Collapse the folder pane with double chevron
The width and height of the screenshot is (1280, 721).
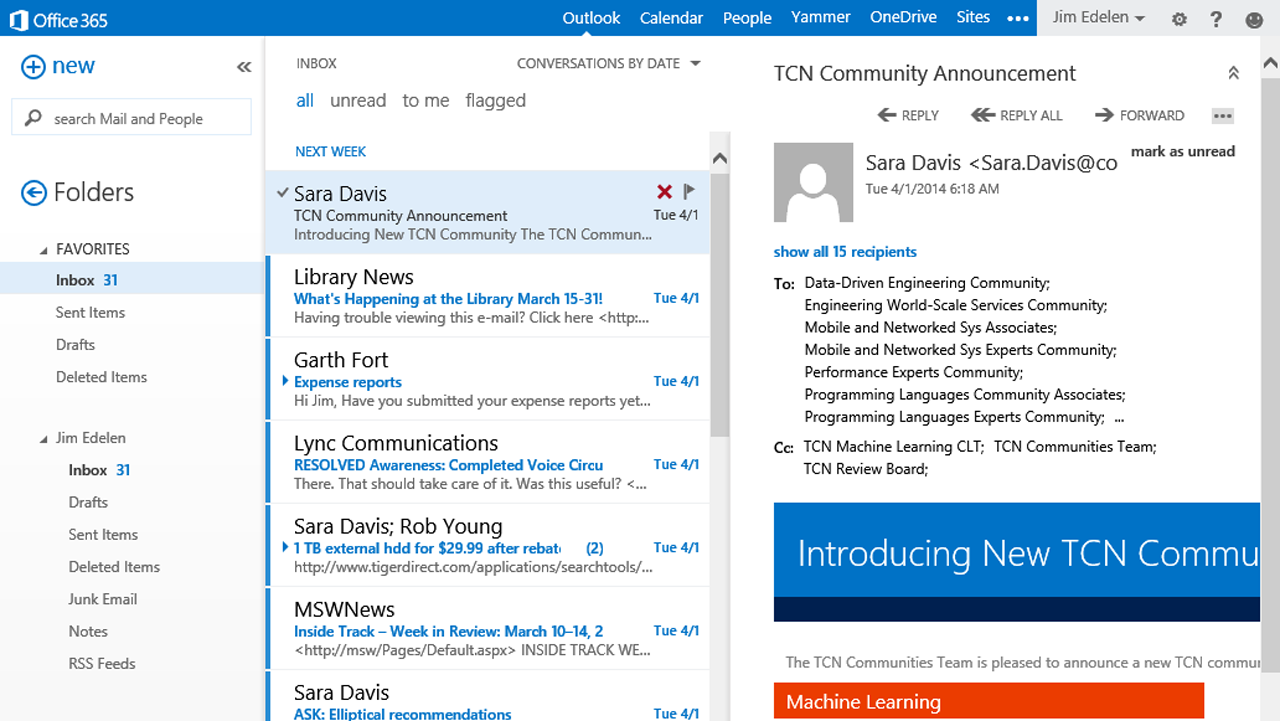tap(243, 67)
